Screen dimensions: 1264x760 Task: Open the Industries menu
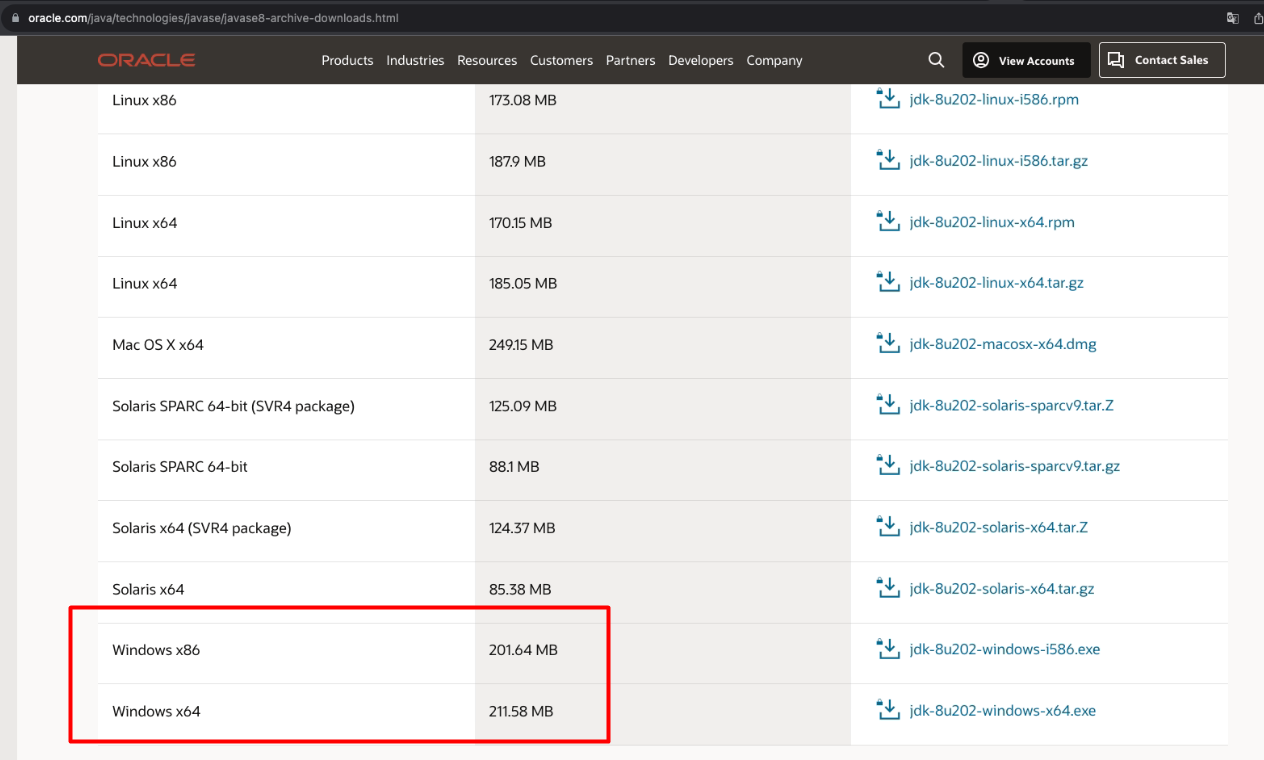tap(415, 60)
